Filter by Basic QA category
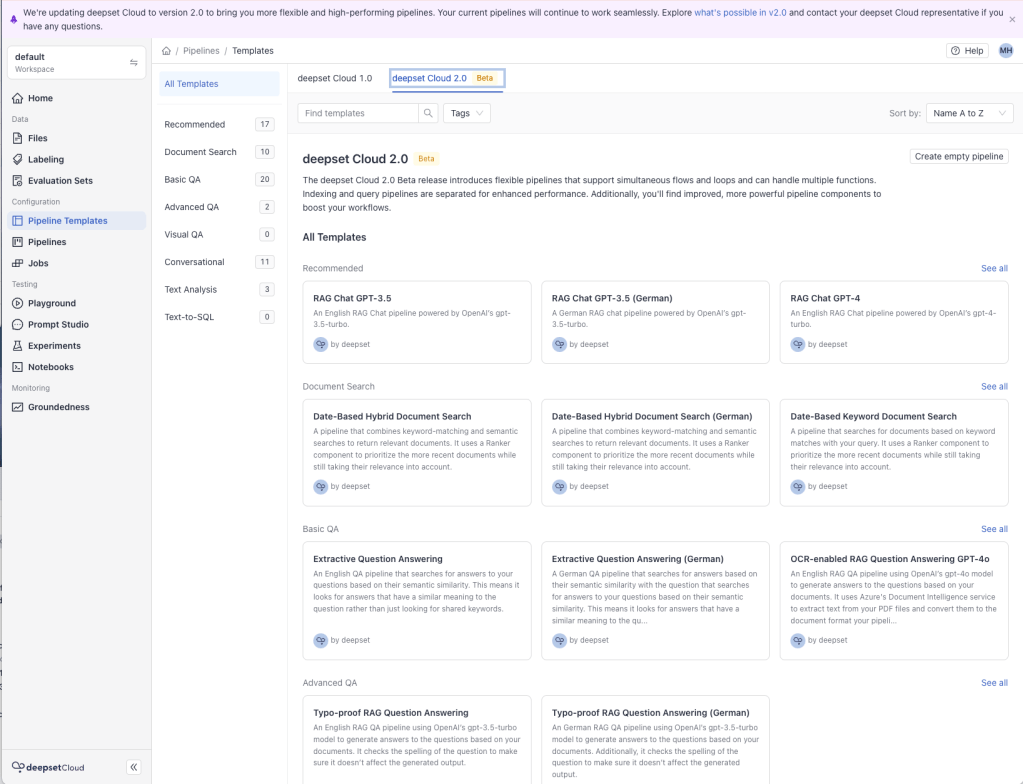 pos(219,179)
